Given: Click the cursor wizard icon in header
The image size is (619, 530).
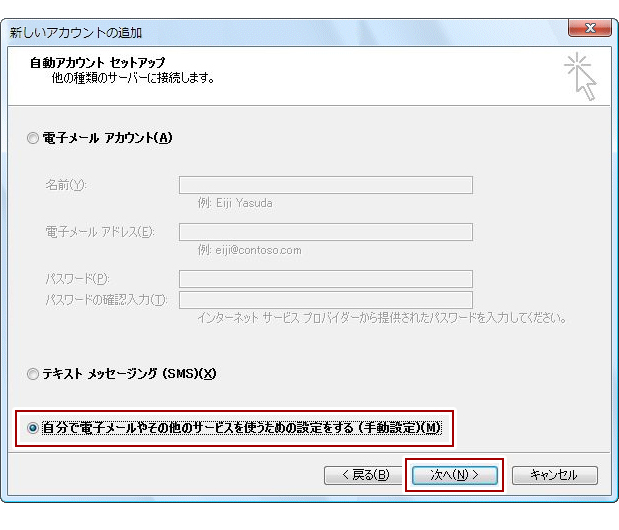Looking at the screenshot, I should click(x=580, y=77).
